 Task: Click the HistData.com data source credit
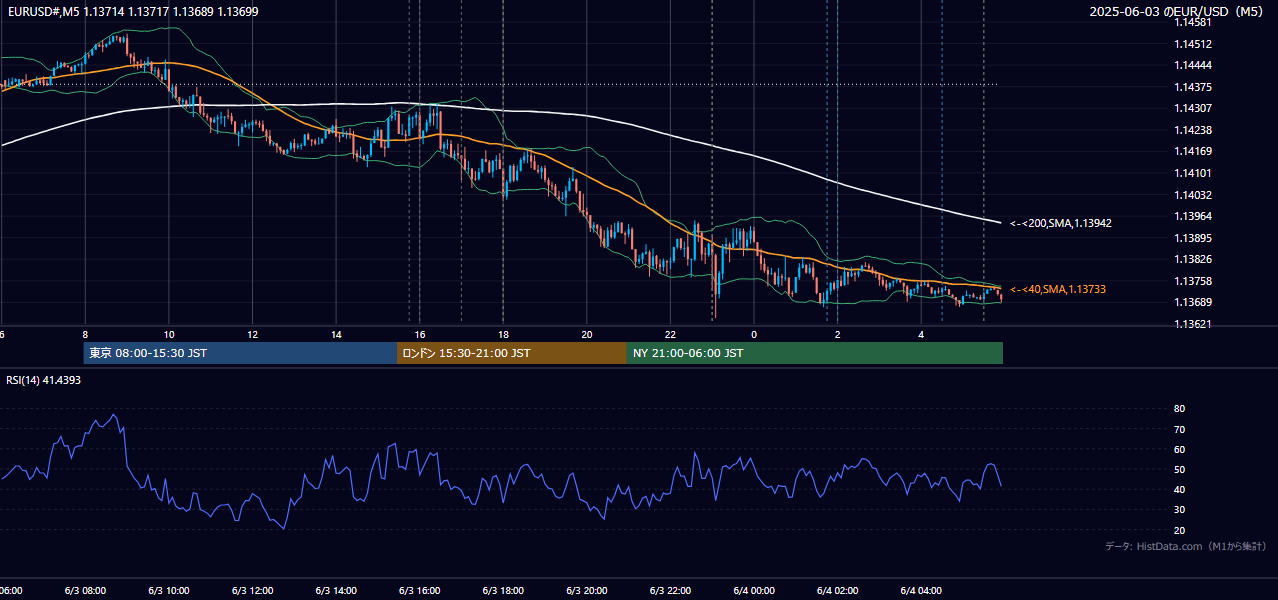point(1186,546)
